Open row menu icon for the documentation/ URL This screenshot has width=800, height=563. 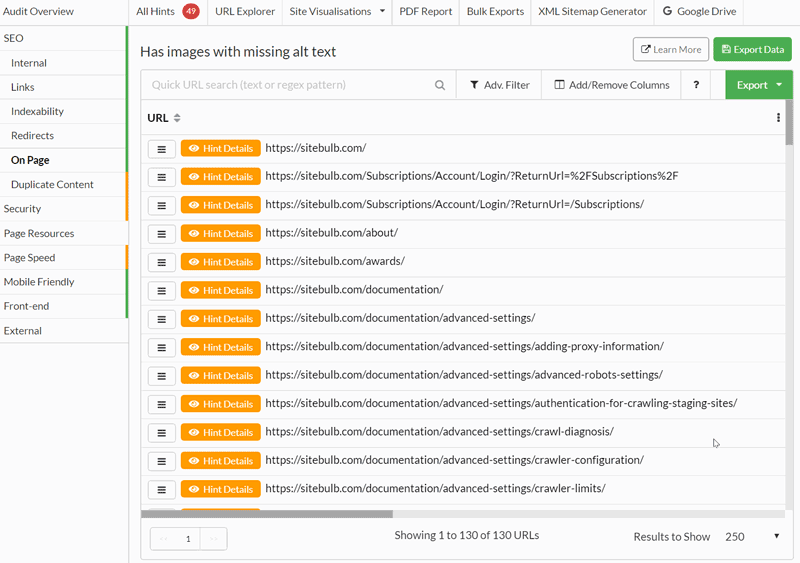tap(162, 291)
